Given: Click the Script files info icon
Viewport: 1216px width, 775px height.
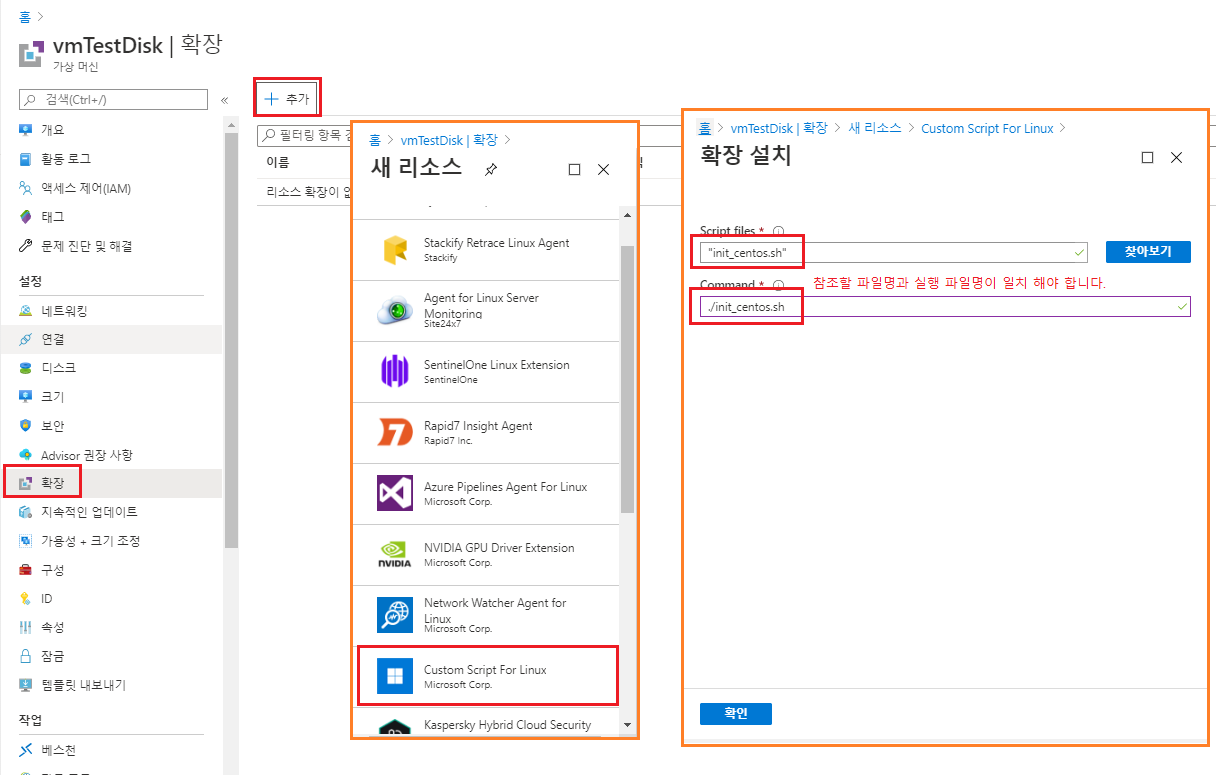Looking at the screenshot, I should coord(778,230).
